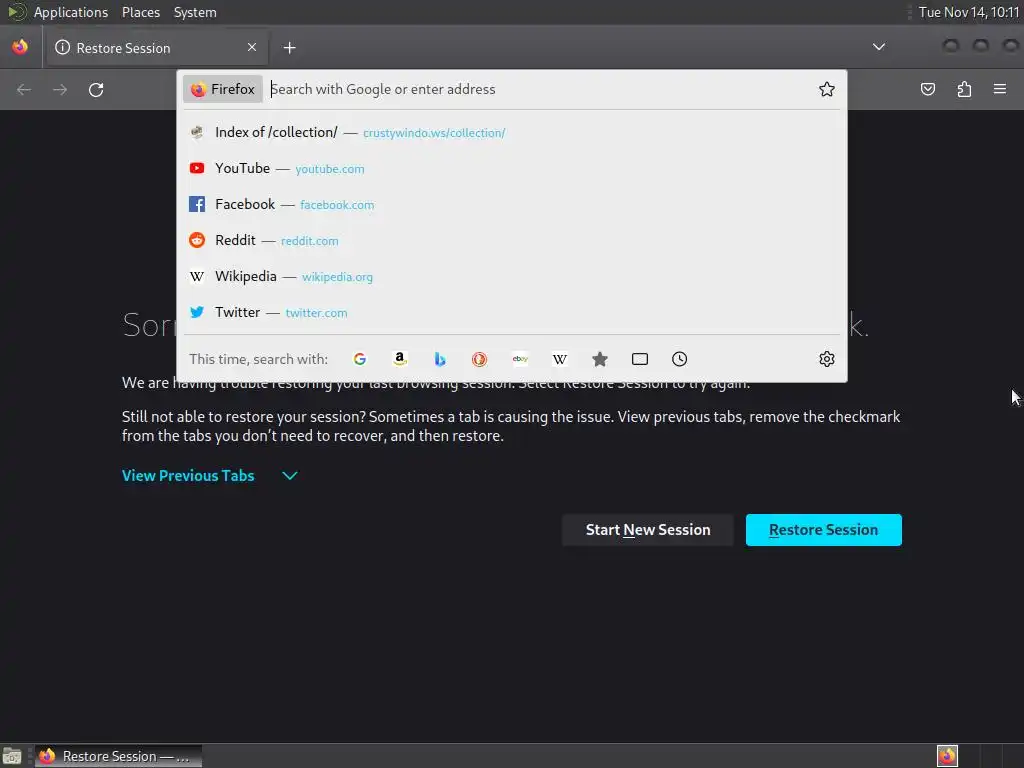
Task: Search in Bookmarks via star icon
Action: point(600,359)
